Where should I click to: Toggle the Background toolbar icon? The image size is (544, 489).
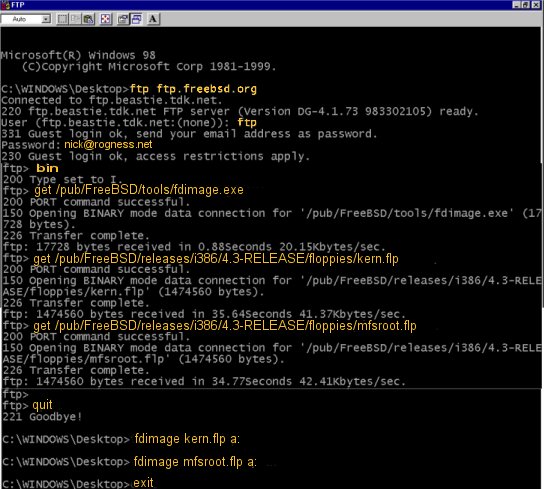(x=136, y=19)
